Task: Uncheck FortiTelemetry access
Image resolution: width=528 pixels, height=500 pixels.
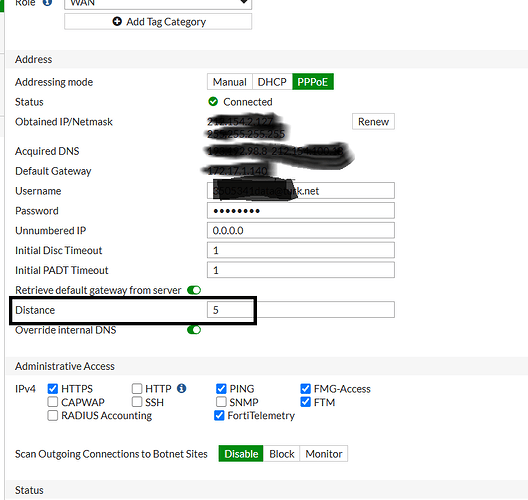Action: coord(219,415)
